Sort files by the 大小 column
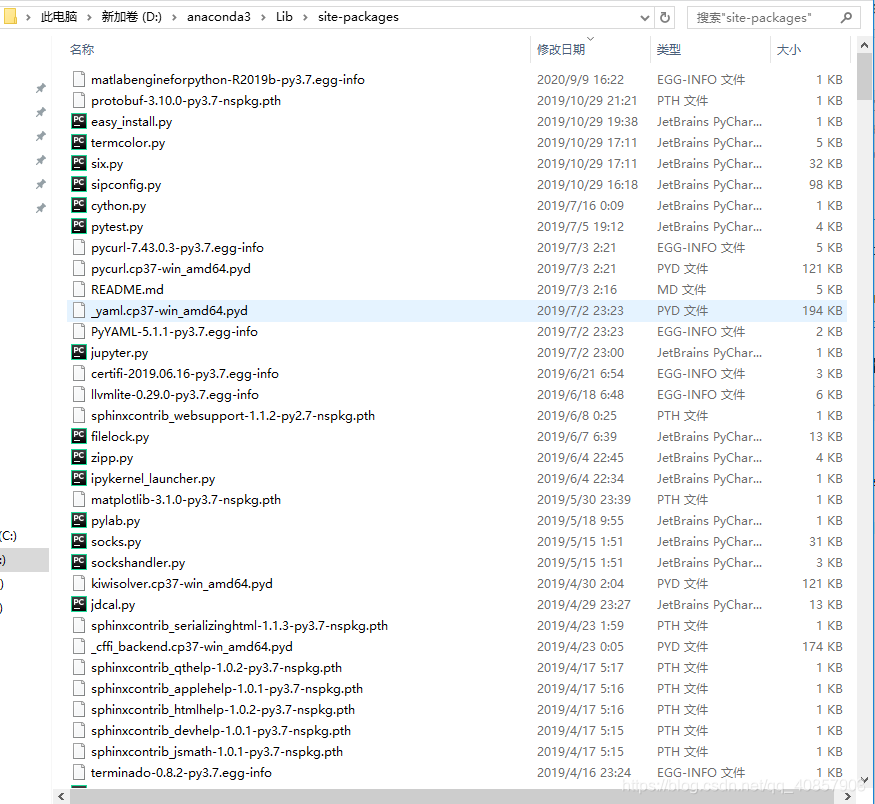This screenshot has width=875, height=804. tap(787, 49)
